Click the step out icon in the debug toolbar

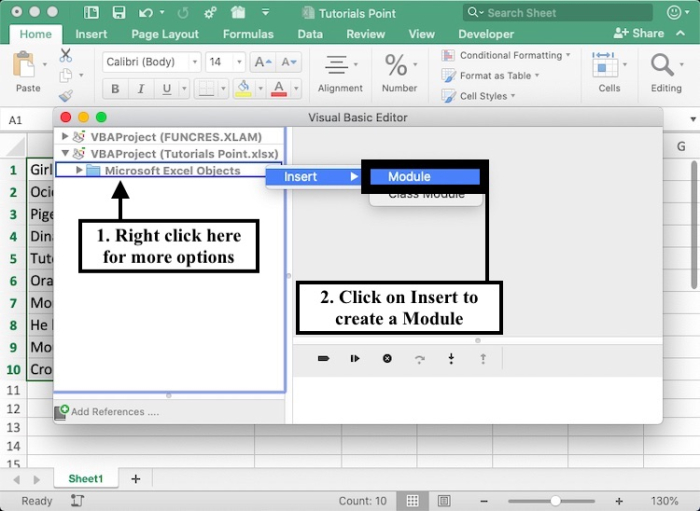tap(483, 359)
